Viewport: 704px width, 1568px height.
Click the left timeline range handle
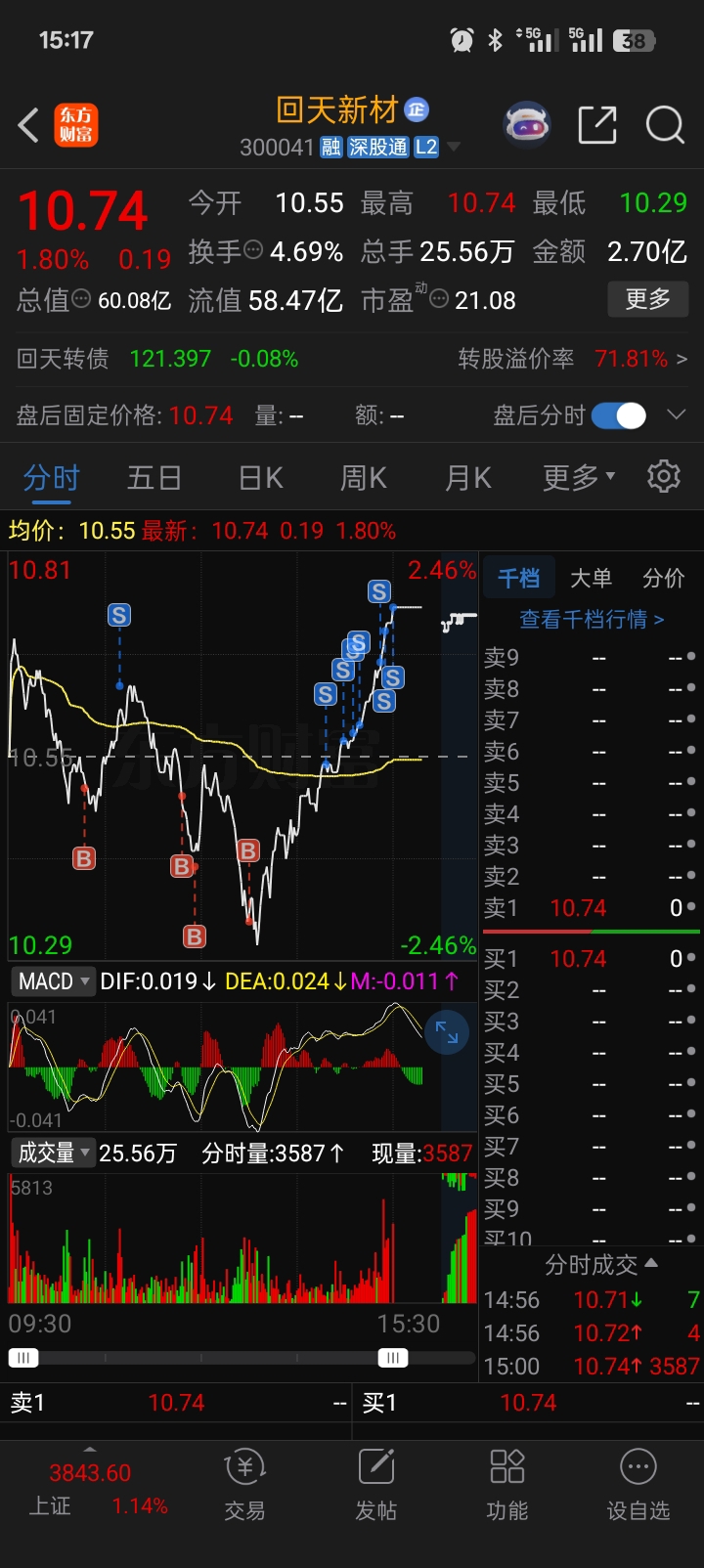coord(22,1358)
